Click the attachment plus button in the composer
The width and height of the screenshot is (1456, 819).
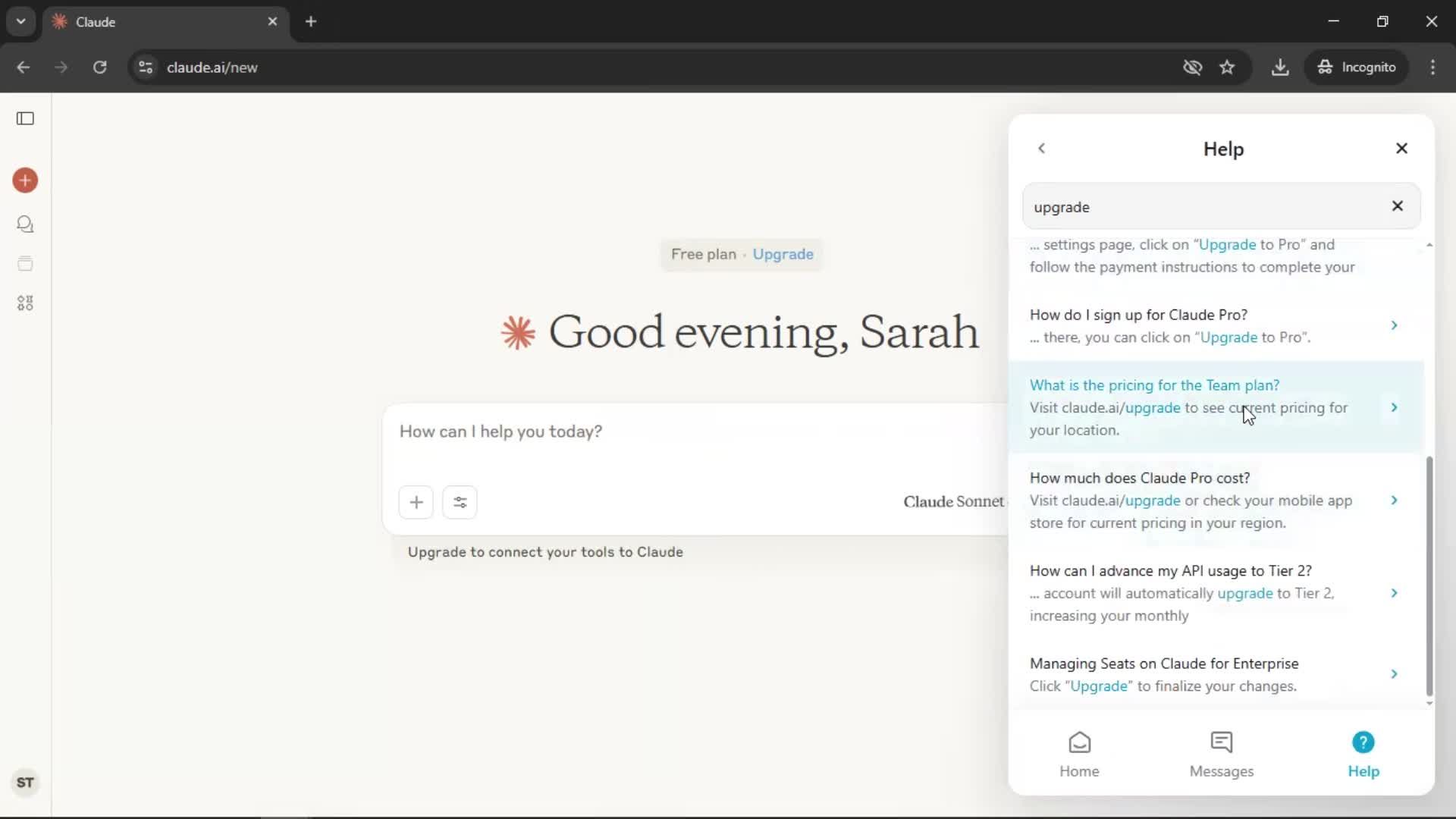[x=416, y=502]
